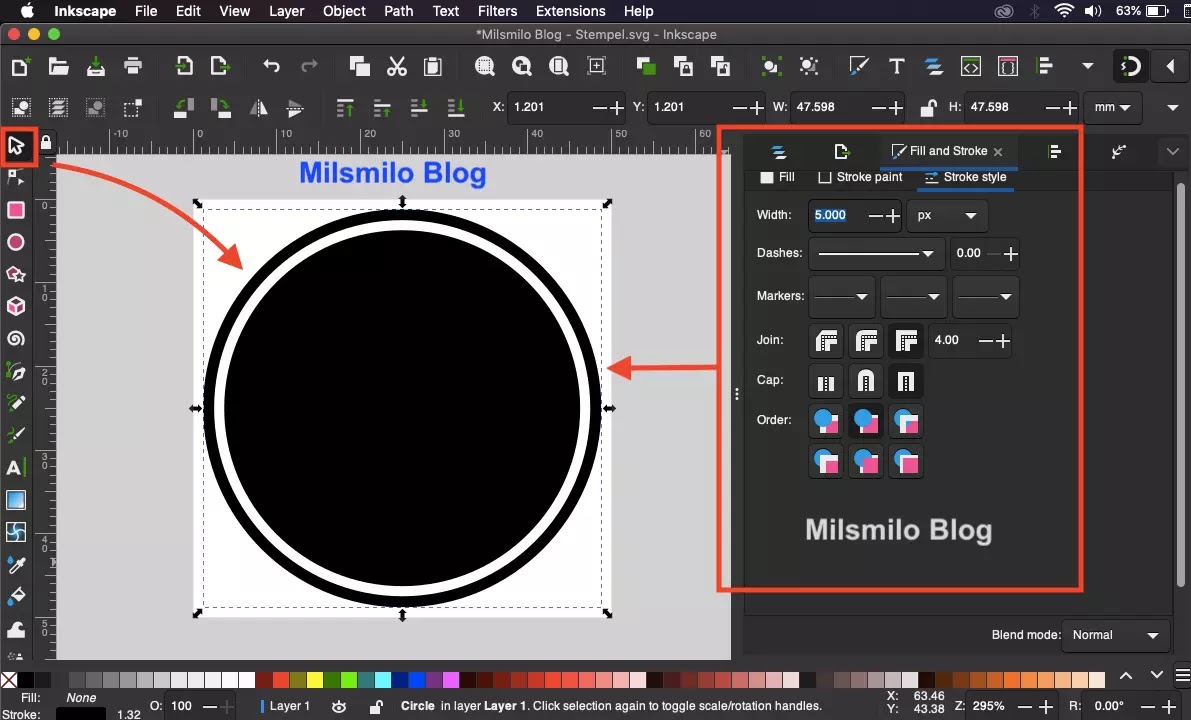The width and height of the screenshot is (1191, 720).
Task: Open the mm units dropdown
Action: [1113, 108]
